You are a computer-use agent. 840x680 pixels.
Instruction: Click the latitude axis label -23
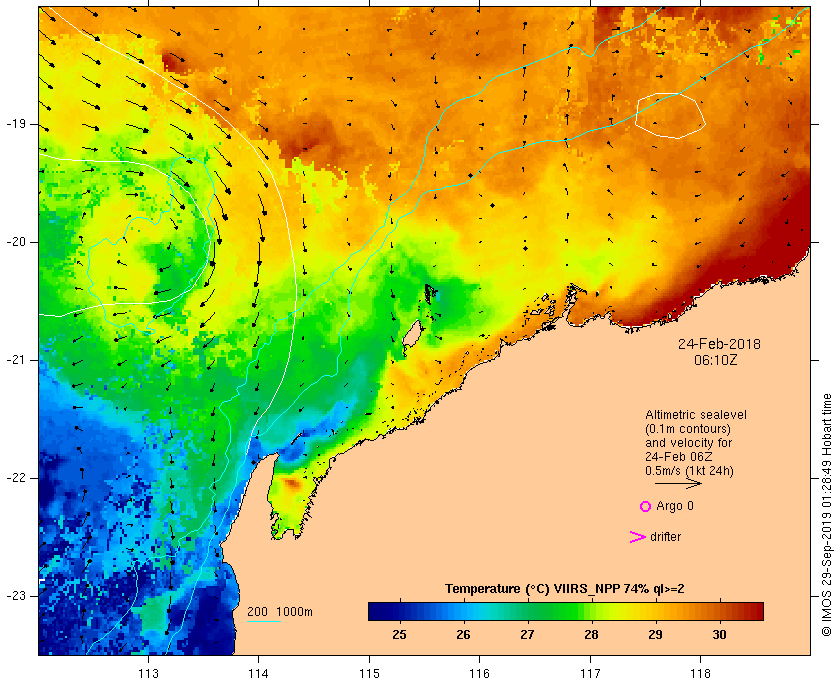pos(16,596)
